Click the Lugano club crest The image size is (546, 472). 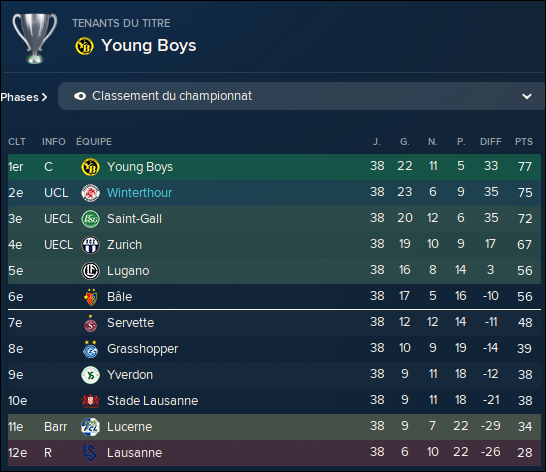click(91, 271)
